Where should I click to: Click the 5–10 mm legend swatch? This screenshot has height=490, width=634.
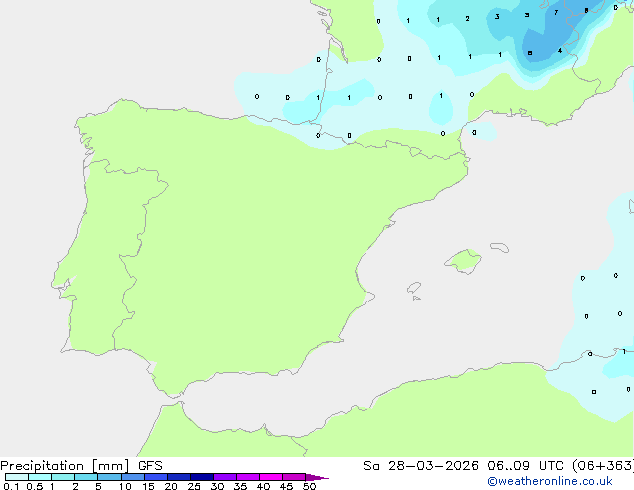109,477
